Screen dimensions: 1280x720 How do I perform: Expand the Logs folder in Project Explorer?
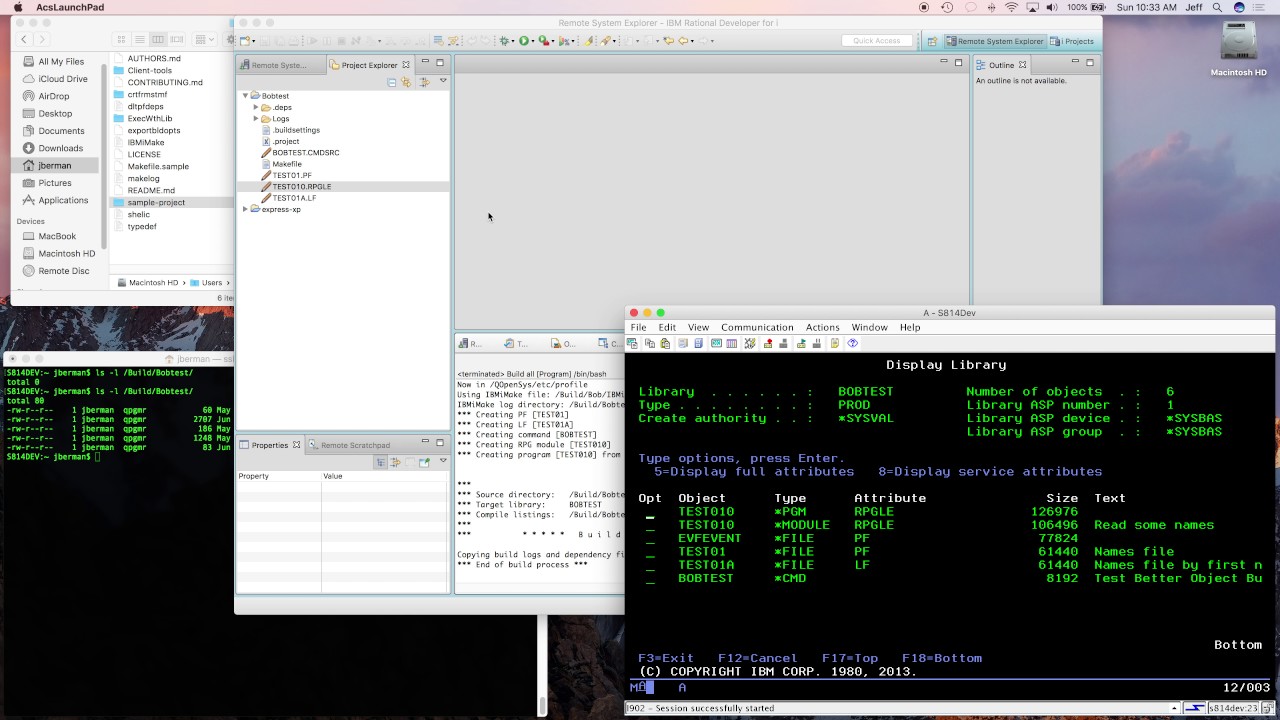256,119
